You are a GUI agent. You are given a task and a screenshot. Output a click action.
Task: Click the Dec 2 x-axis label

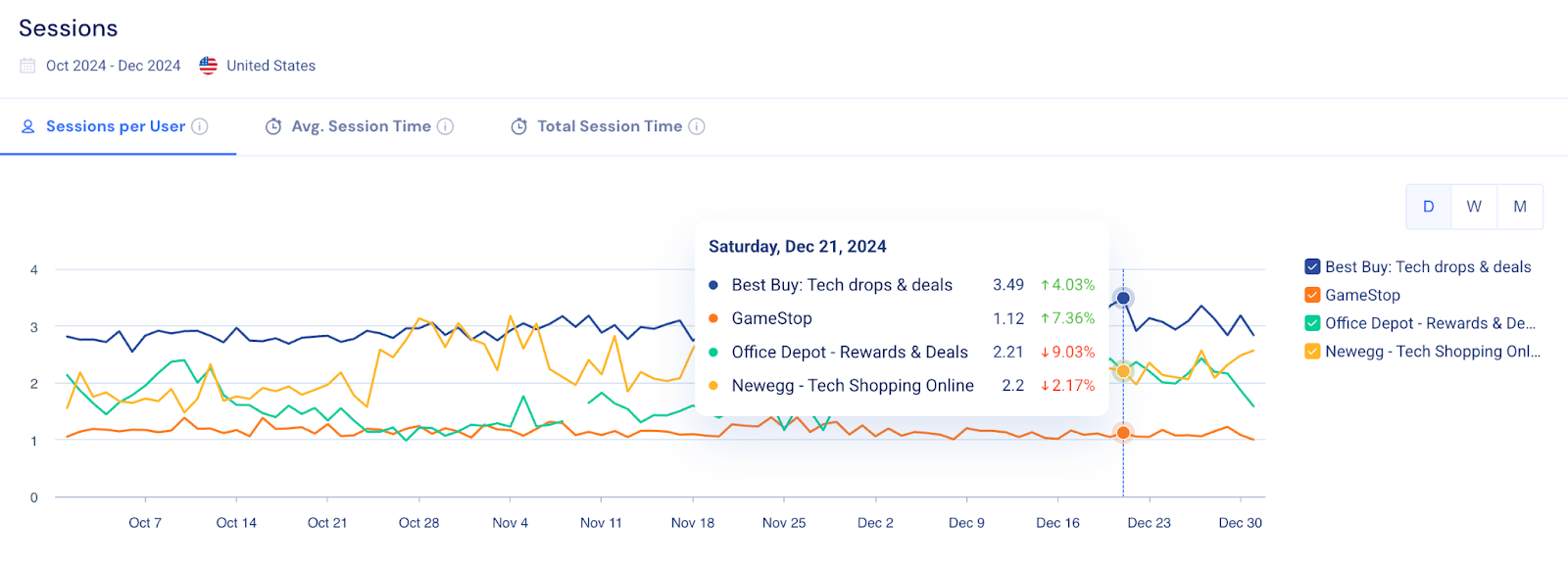875,523
